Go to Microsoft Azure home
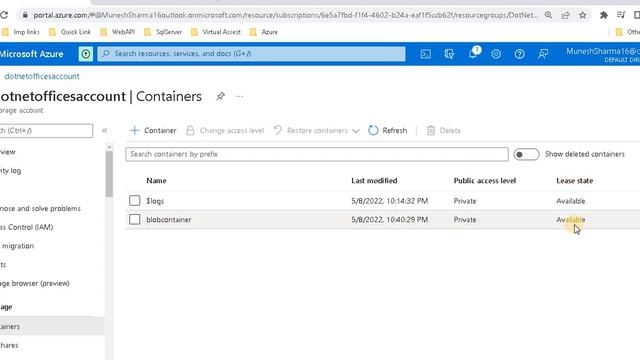Image resolution: width=640 pixels, height=360 pixels. tap(31, 54)
